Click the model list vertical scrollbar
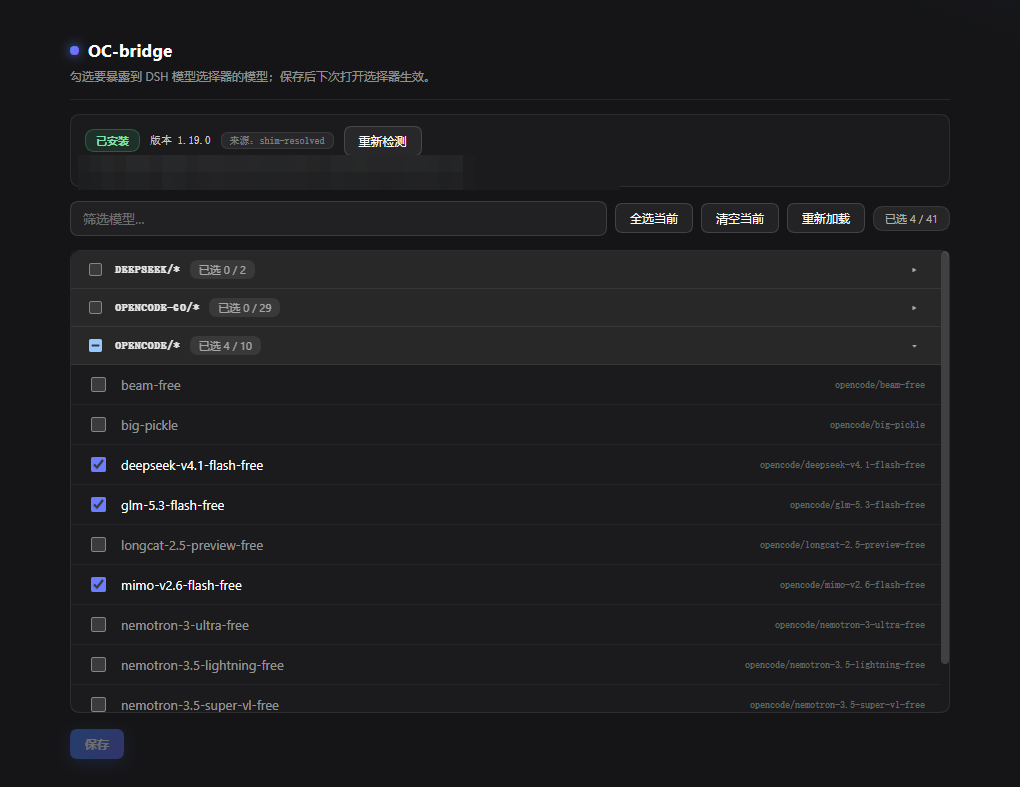 [945, 457]
